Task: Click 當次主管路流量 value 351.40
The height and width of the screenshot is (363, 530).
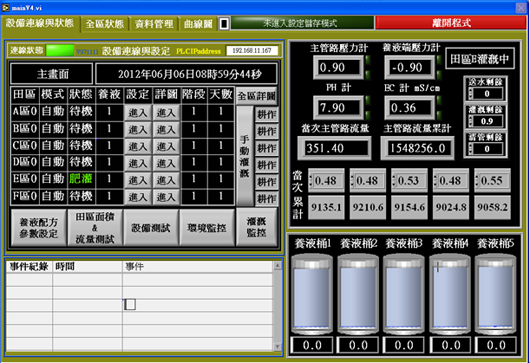Action: tap(334, 148)
